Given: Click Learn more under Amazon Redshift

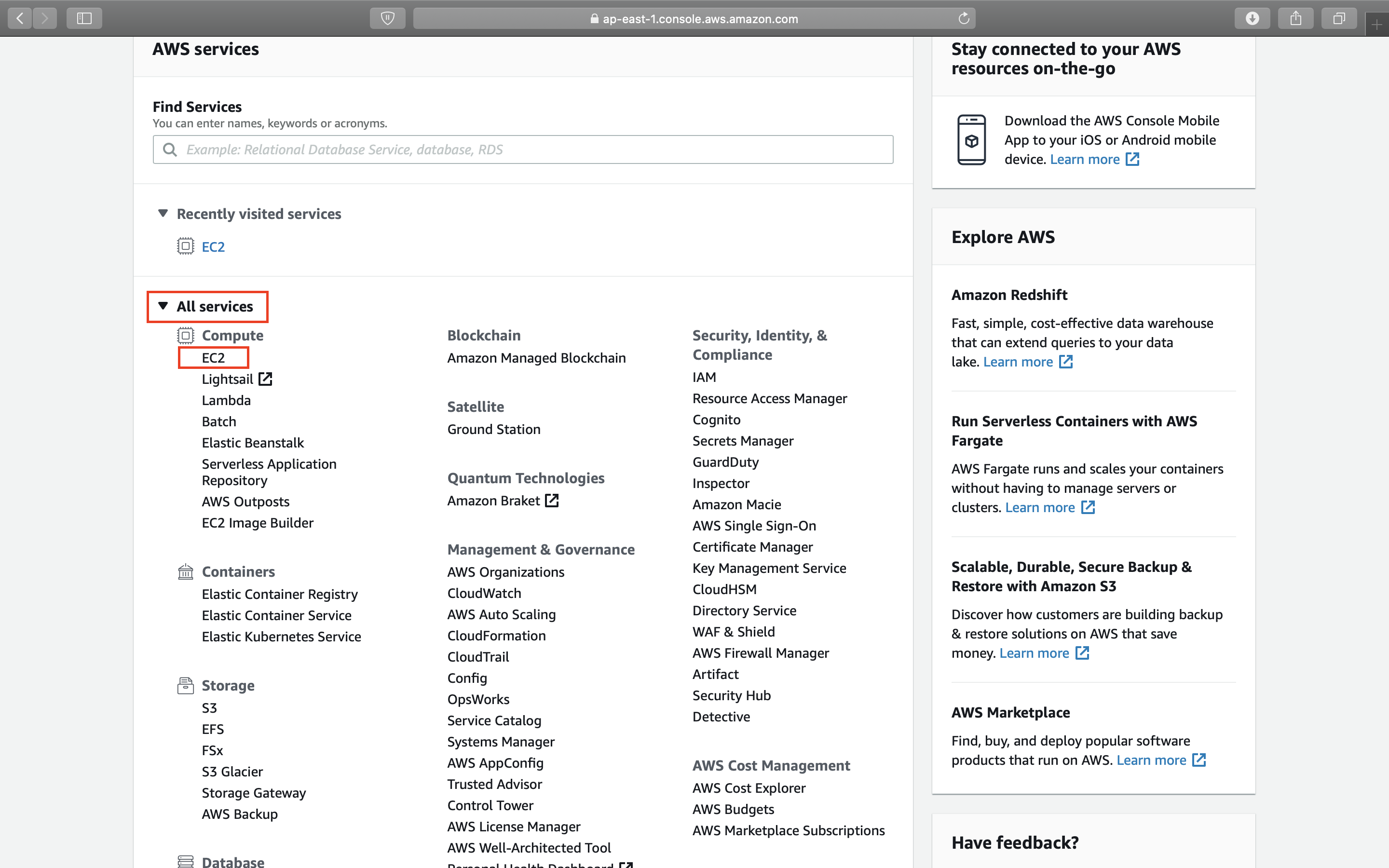Looking at the screenshot, I should tap(1018, 362).
